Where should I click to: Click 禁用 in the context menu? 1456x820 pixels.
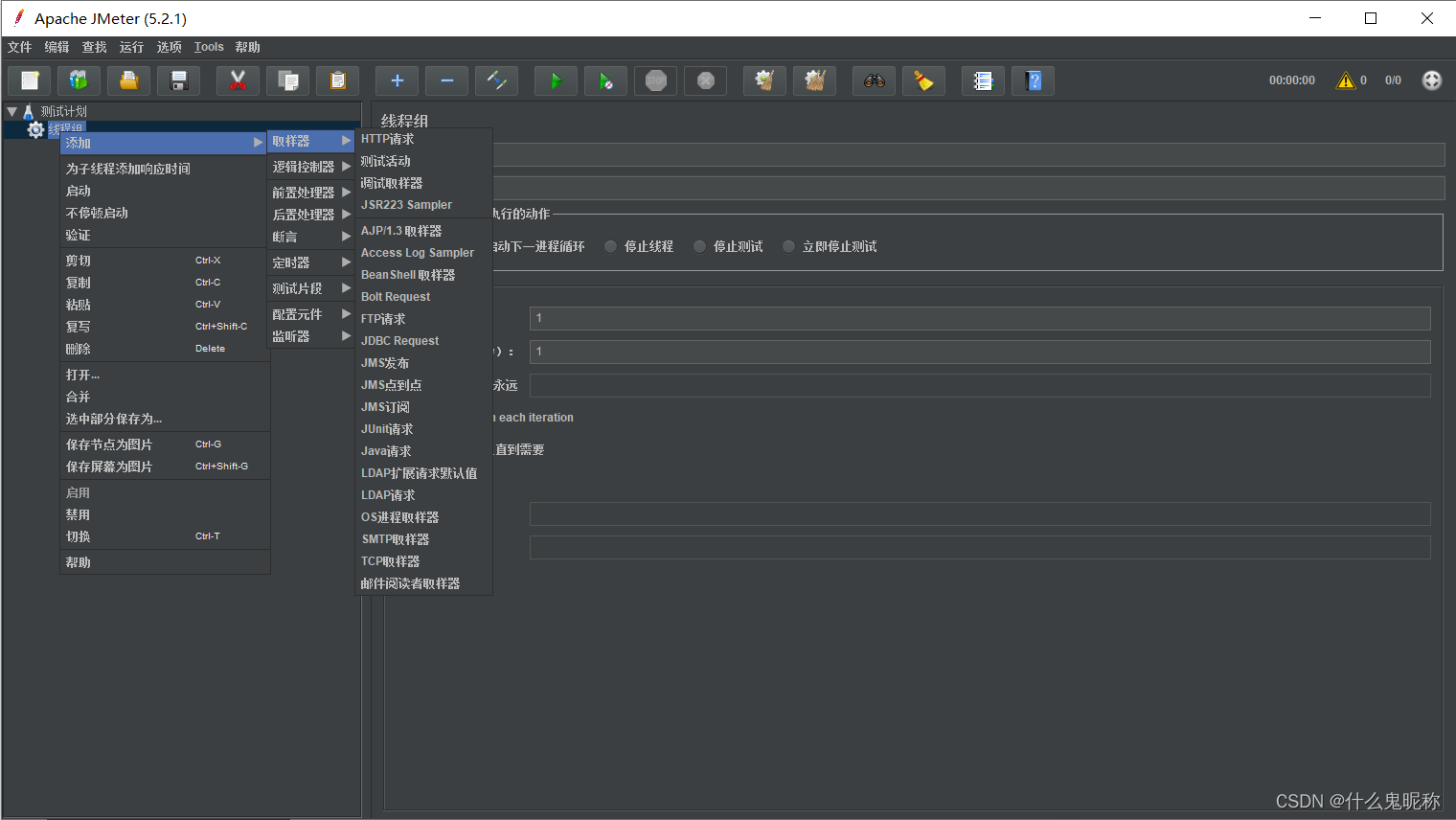tap(164, 514)
